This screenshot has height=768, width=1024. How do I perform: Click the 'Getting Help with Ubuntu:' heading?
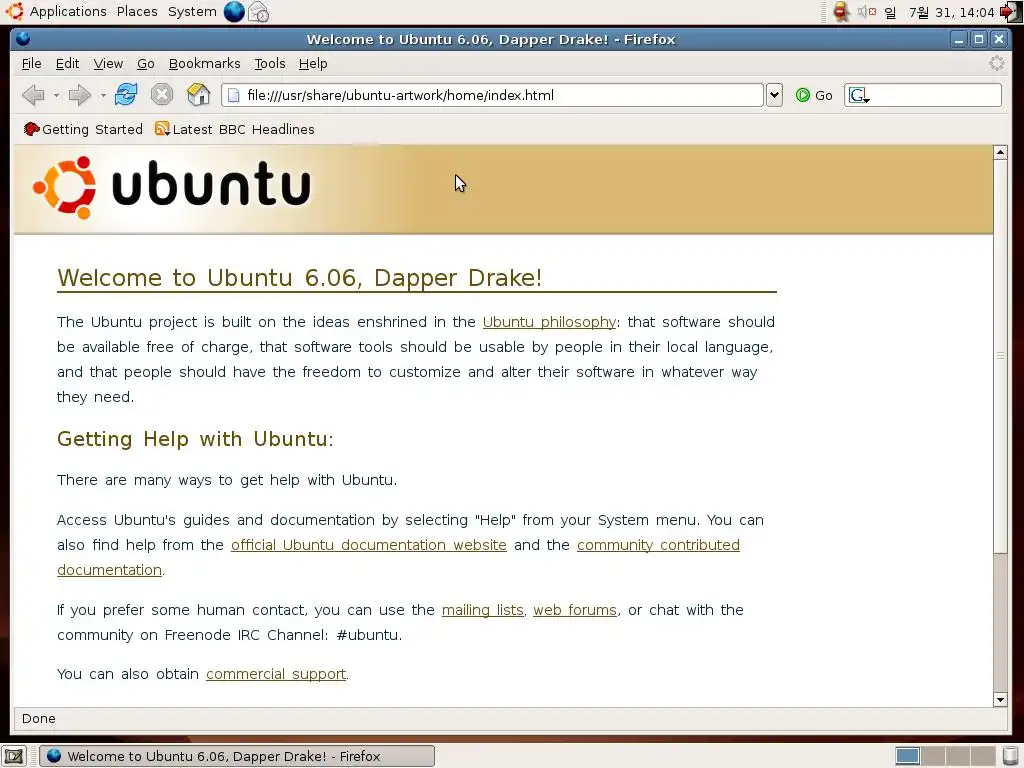point(195,439)
